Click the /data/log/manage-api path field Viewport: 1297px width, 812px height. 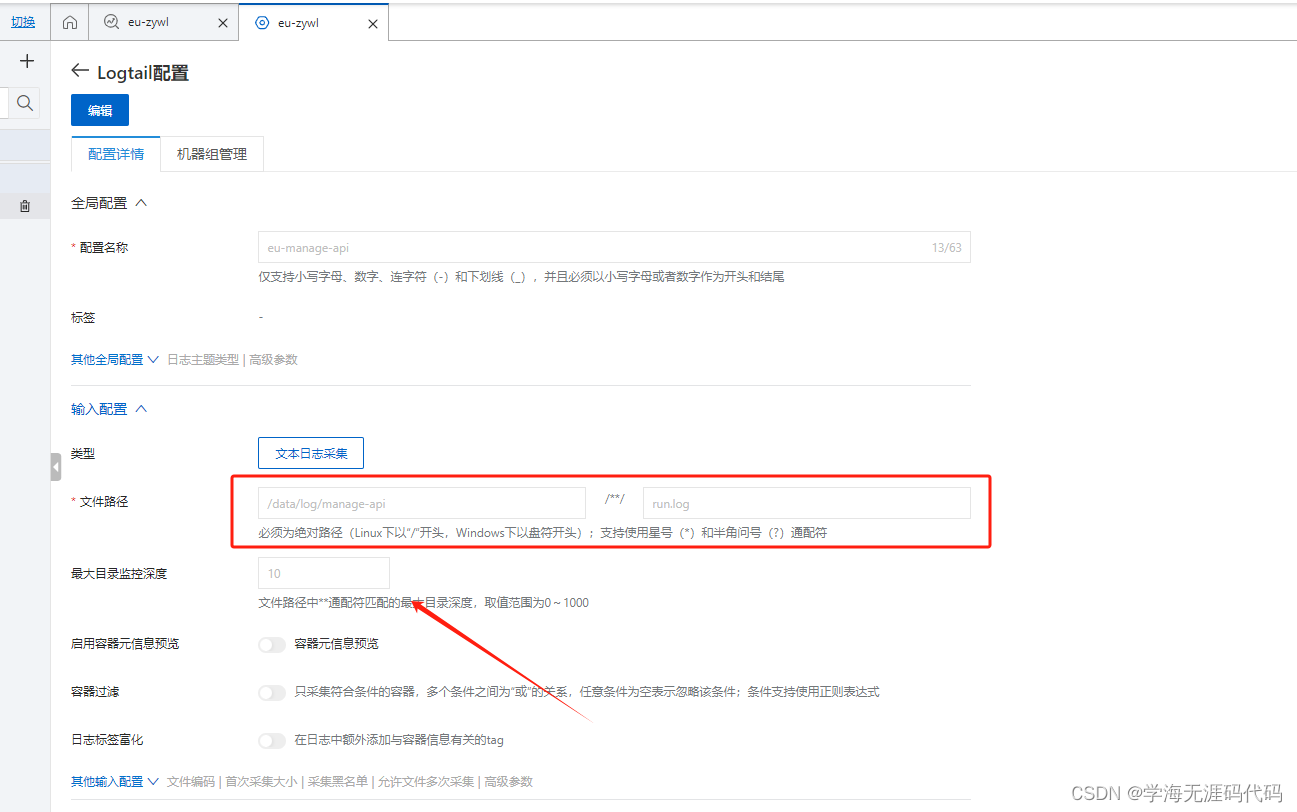point(422,503)
